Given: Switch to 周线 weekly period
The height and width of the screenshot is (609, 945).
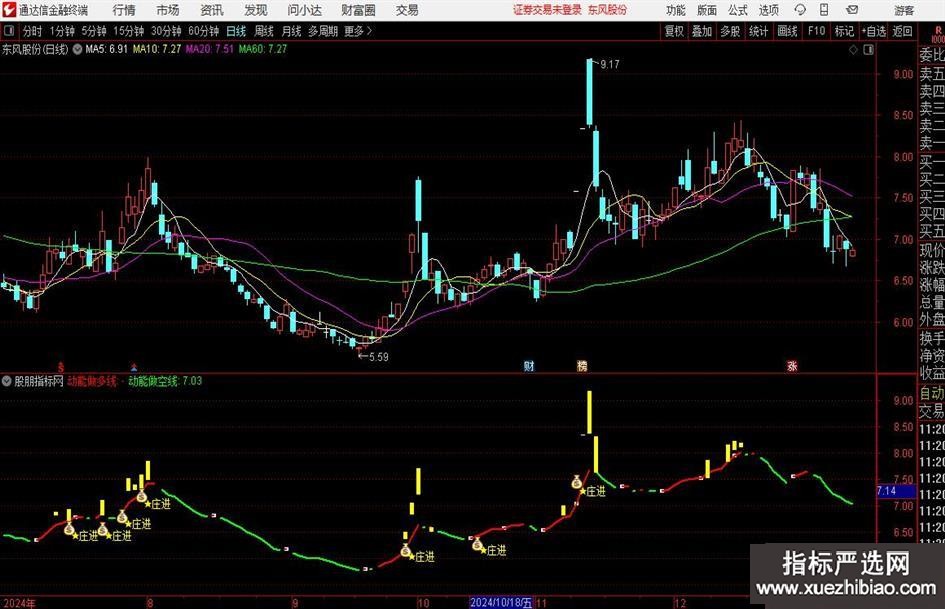Looking at the screenshot, I should click(x=264, y=31).
